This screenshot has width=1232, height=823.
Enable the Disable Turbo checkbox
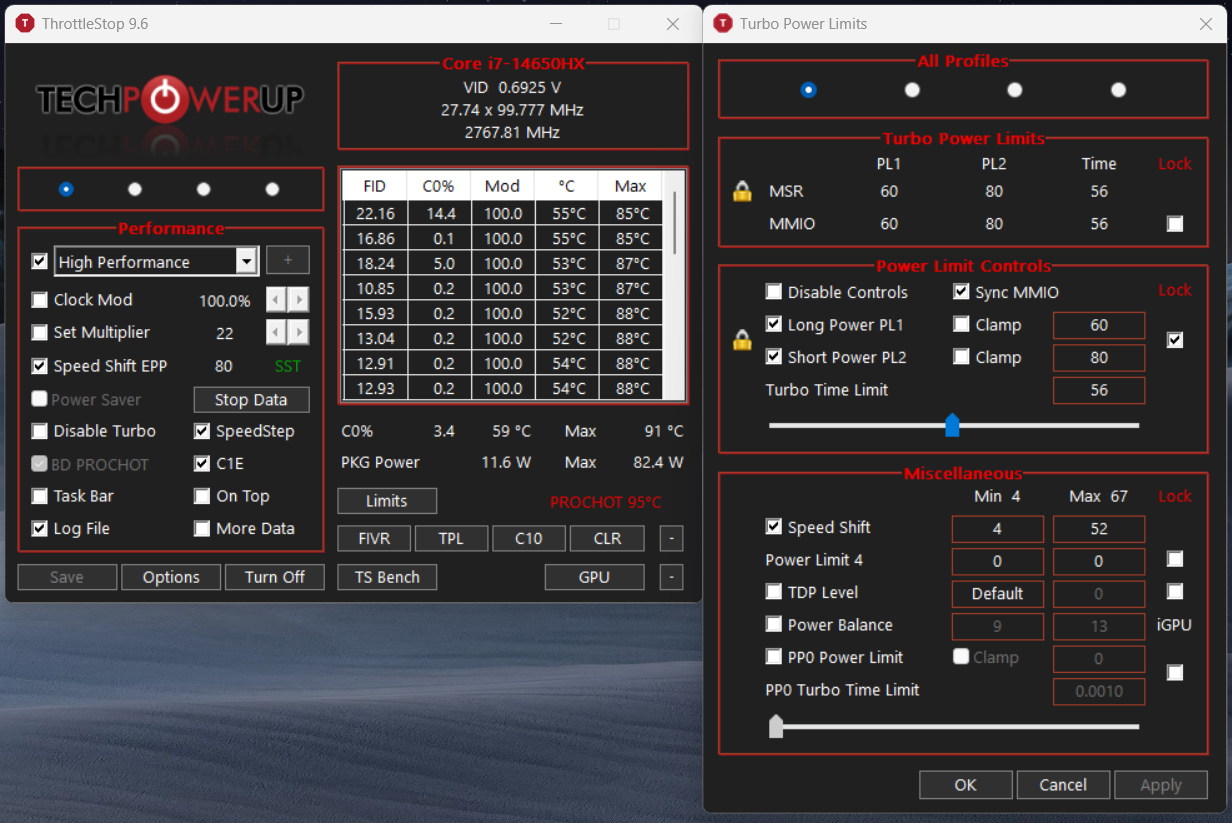40,431
